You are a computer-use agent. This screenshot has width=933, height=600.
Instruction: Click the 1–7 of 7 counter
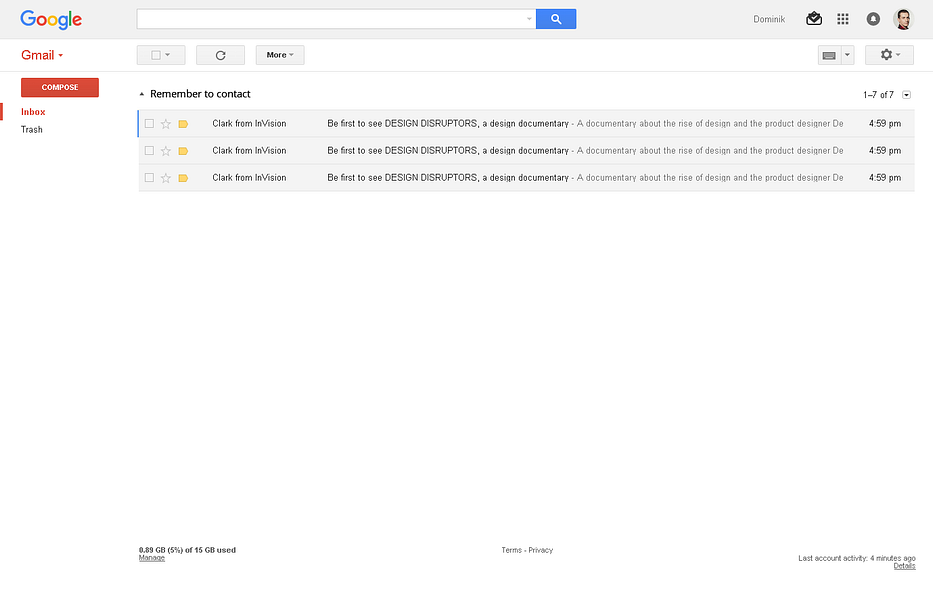[x=878, y=95]
